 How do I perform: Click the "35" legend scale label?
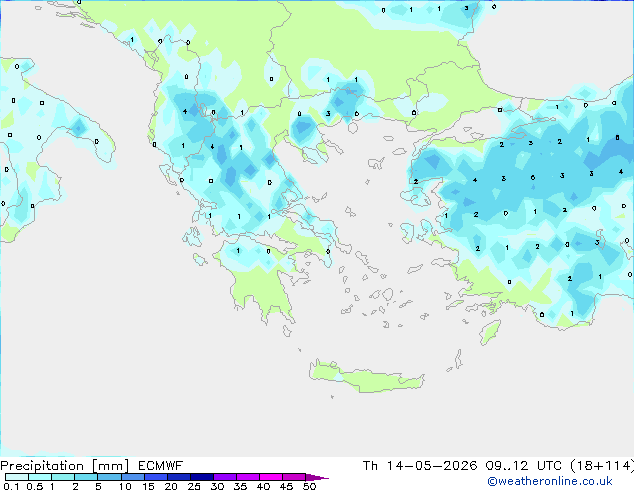[x=240, y=486]
